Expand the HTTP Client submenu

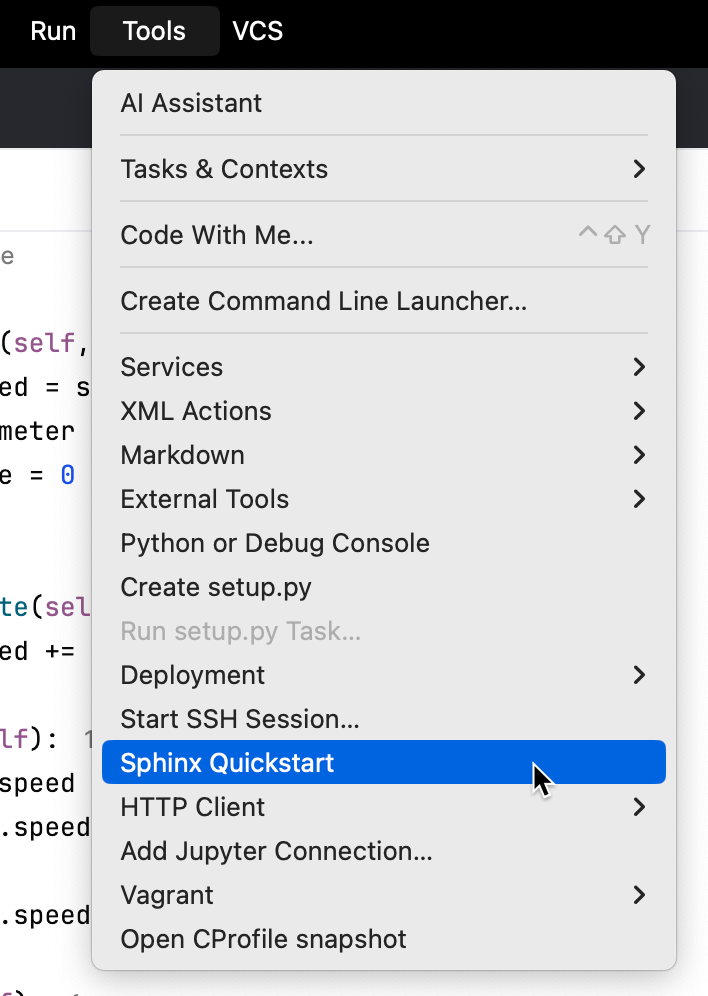pos(192,807)
